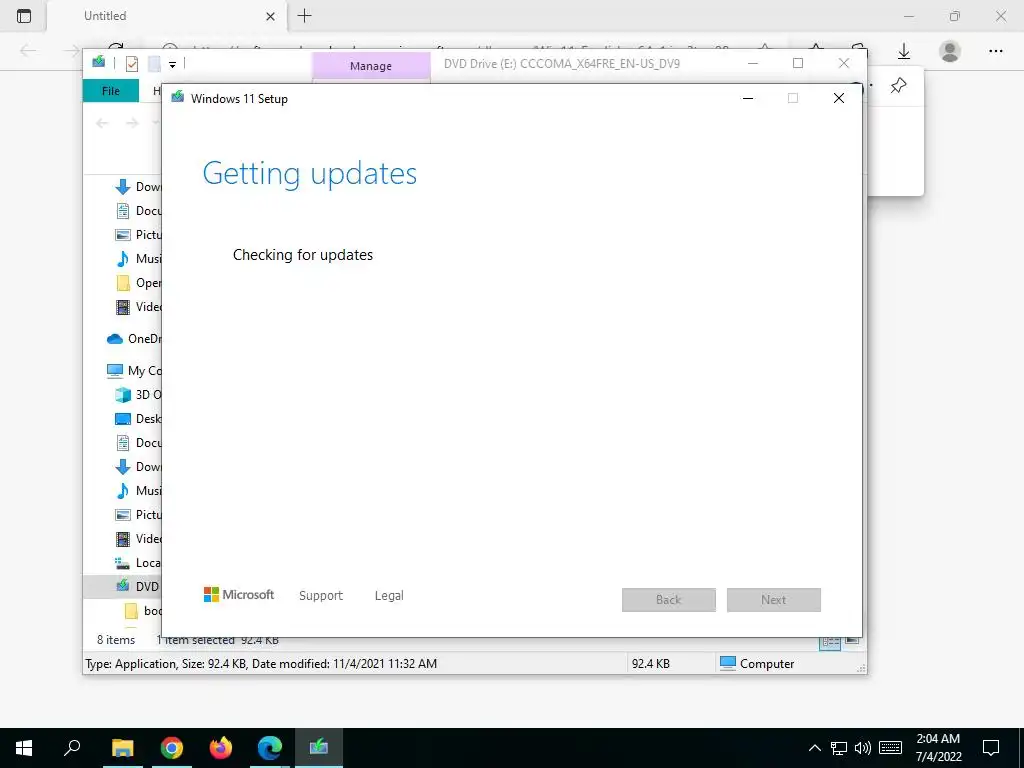Open the Edge profile avatar
Screen dimensions: 1024x768
point(950,51)
